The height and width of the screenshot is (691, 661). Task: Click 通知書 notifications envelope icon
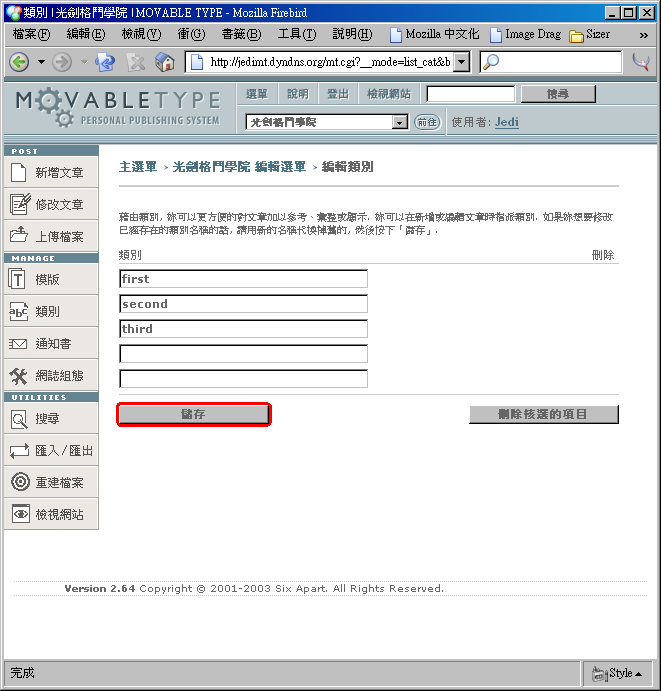tap(18, 344)
